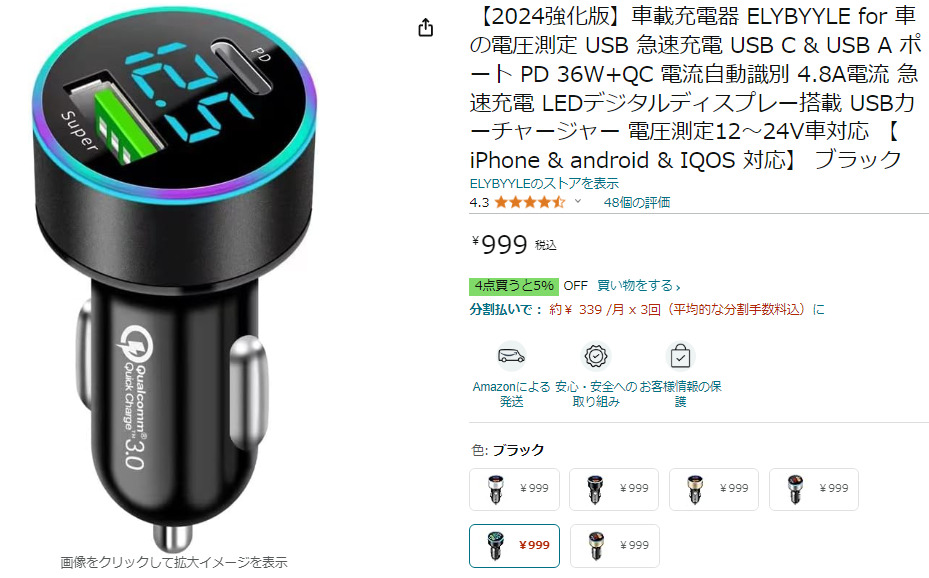Click the star rating icons
Viewport: 929px width, 578px height.
[x=530, y=203]
